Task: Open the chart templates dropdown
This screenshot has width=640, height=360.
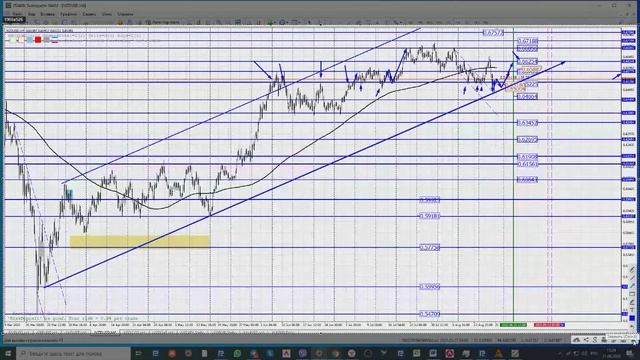Action: 296,22
